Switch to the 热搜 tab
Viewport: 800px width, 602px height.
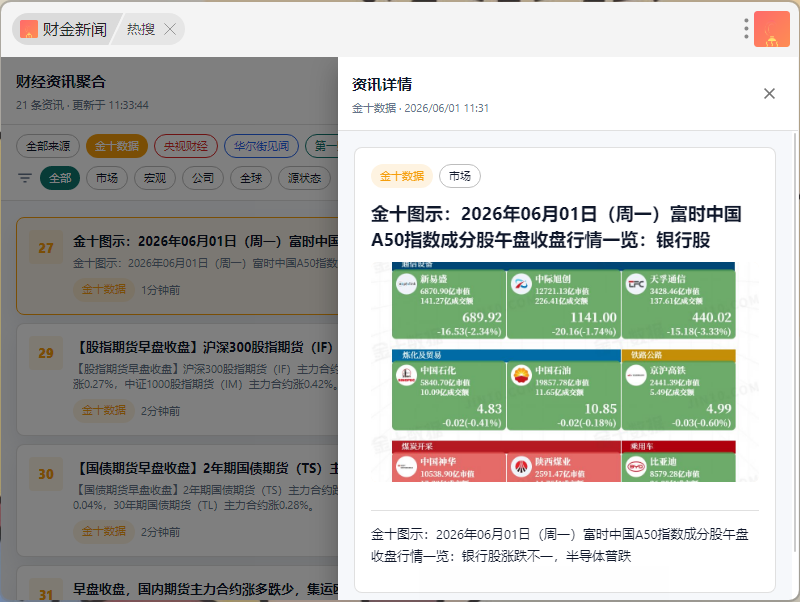pyautogui.click(x=141, y=29)
